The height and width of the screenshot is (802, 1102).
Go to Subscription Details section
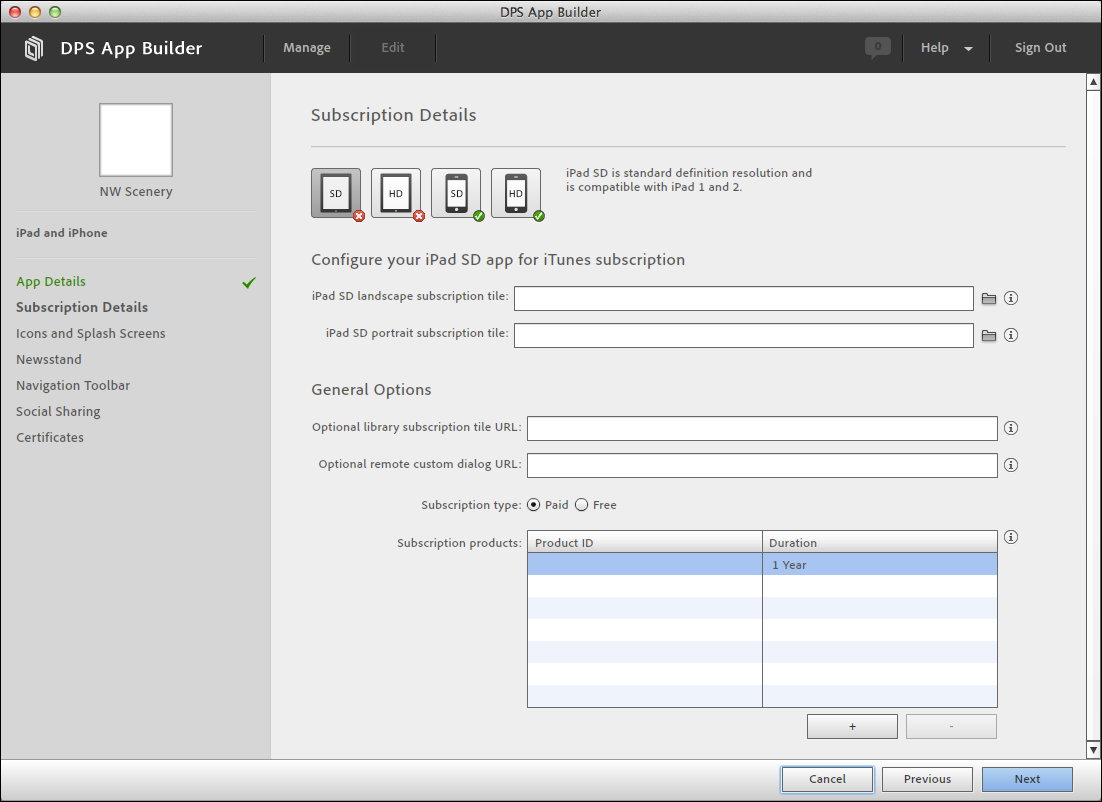pos(82,307)
